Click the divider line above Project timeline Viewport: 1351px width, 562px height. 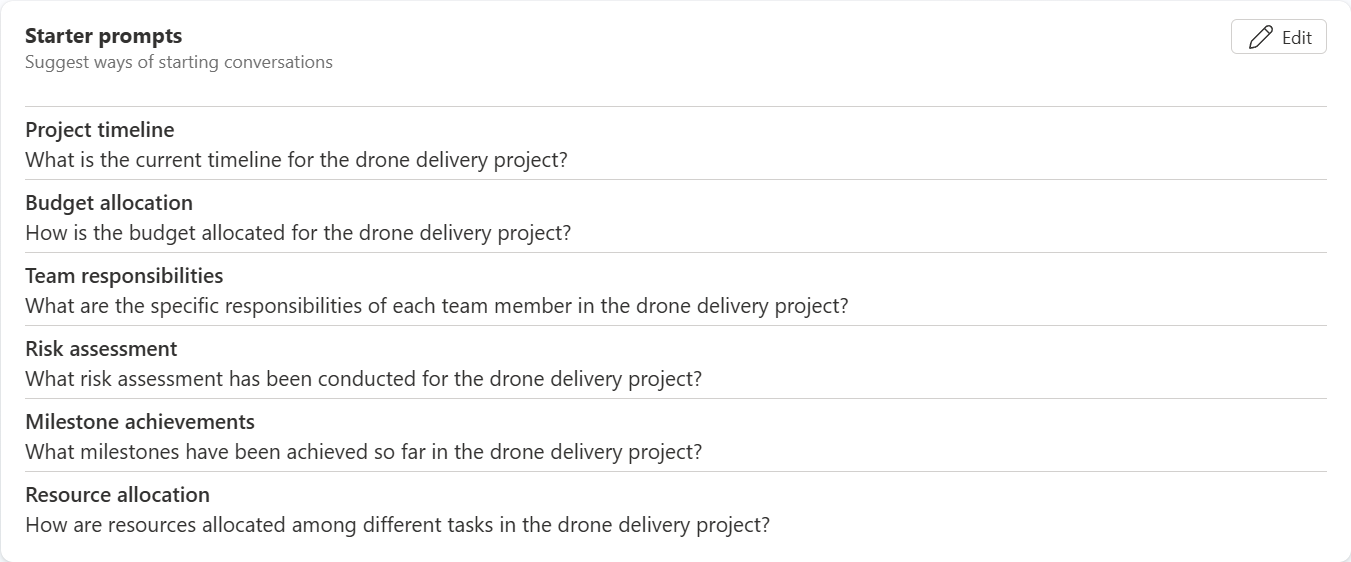[x=675, y=106]
